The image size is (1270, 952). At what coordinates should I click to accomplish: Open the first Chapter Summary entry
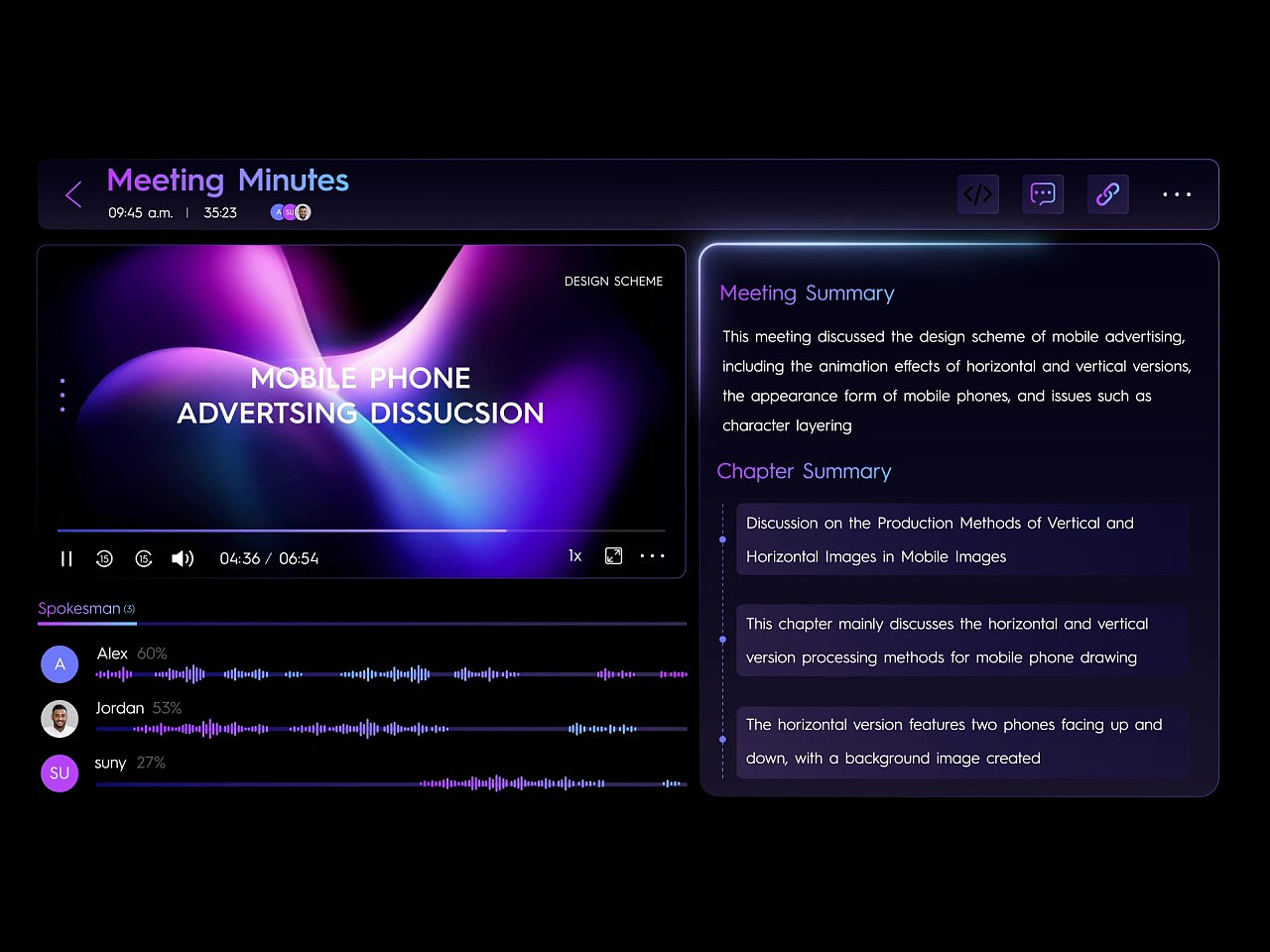(960, 539)
